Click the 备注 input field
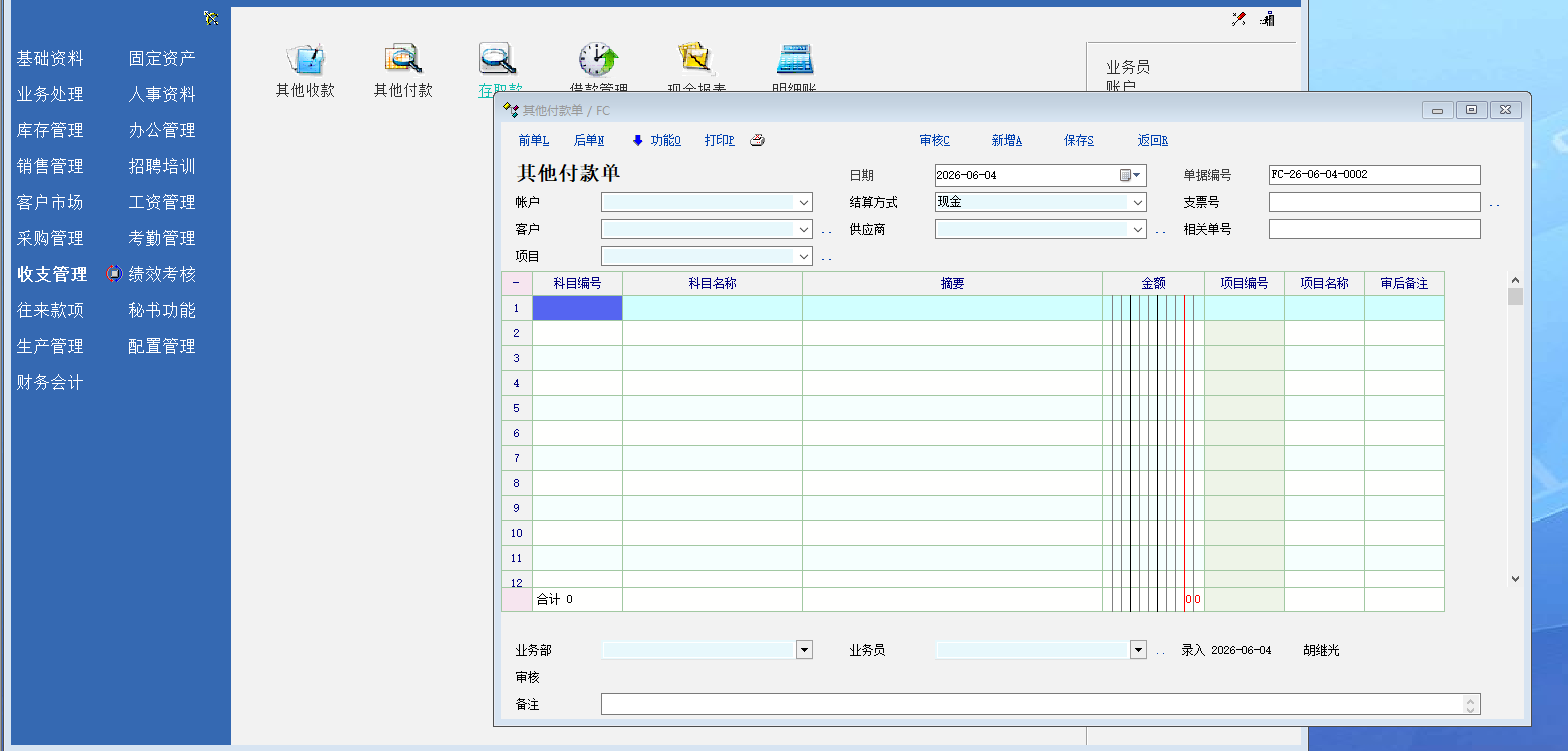This screenshot has width=1568, height=751. 1040,705
